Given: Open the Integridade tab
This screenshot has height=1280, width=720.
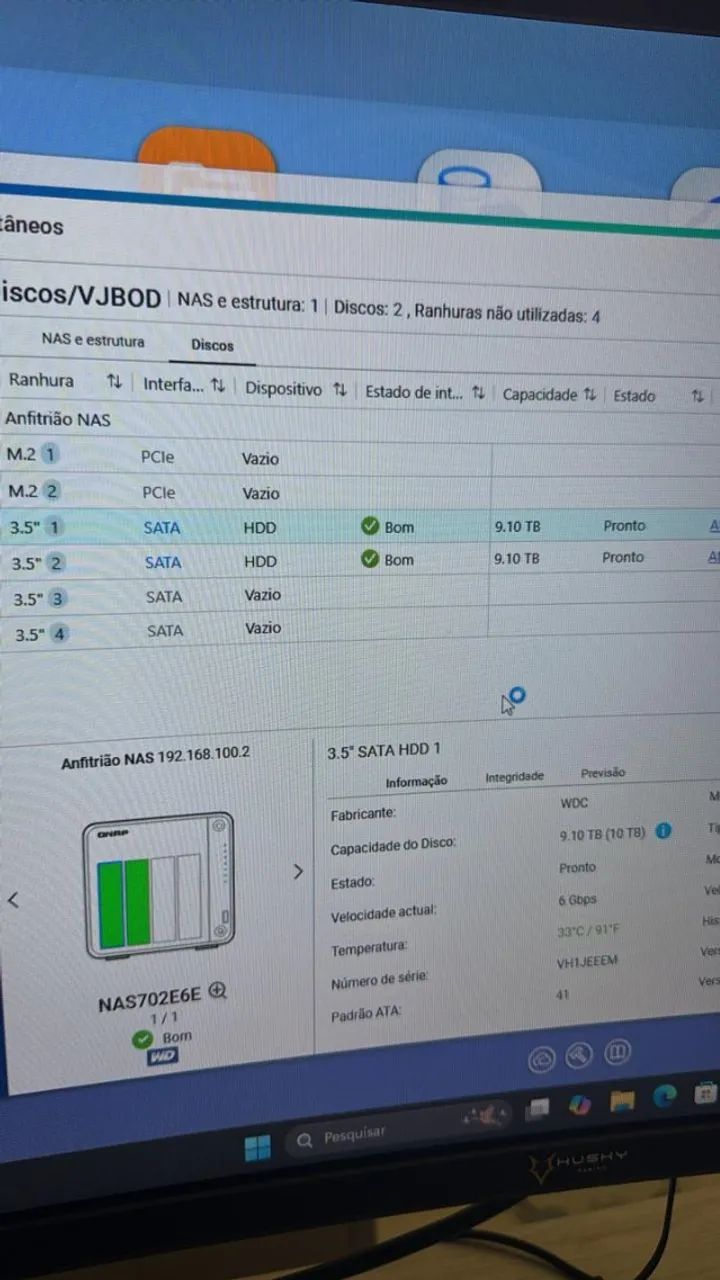Looking at the screenshot, I should pyautogui.click(x=515, y=776).
